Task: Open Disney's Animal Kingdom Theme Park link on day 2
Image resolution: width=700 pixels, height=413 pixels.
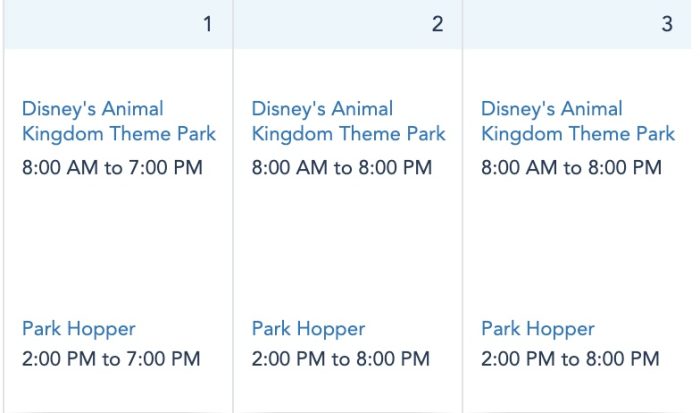Action: [348, 121]
